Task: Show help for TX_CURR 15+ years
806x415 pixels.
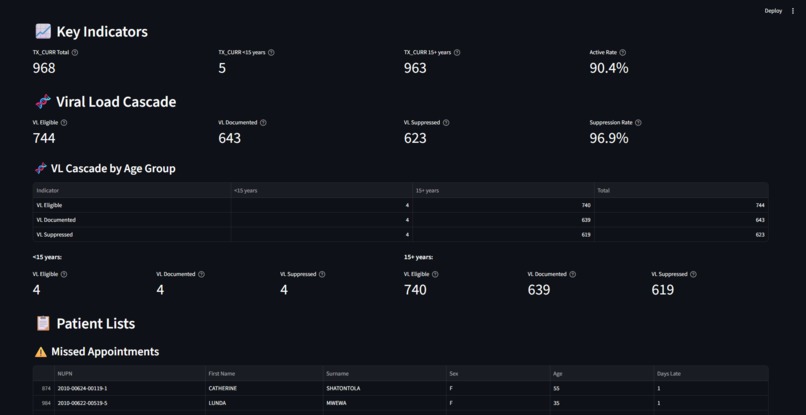Action: (x=457, y=52)
